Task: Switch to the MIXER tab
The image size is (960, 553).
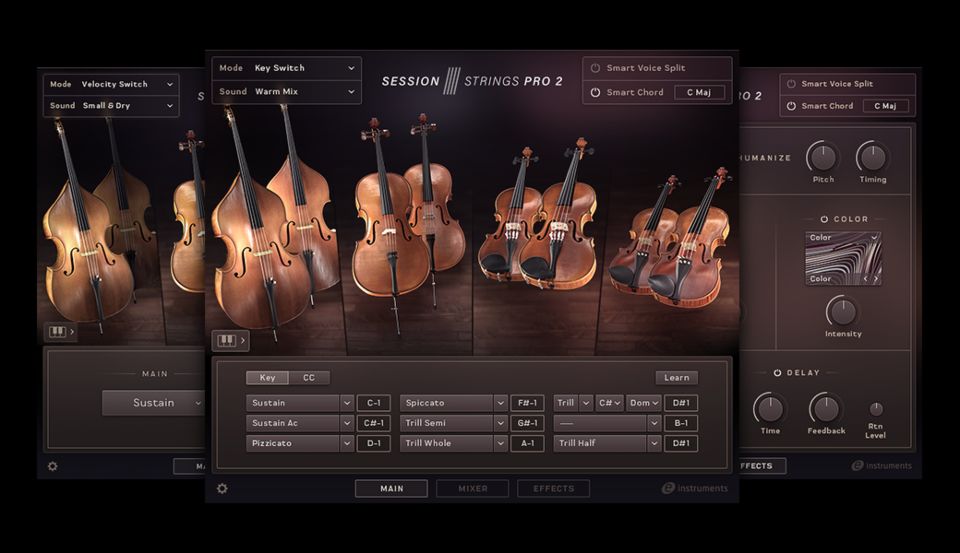Action: (473, 489)
